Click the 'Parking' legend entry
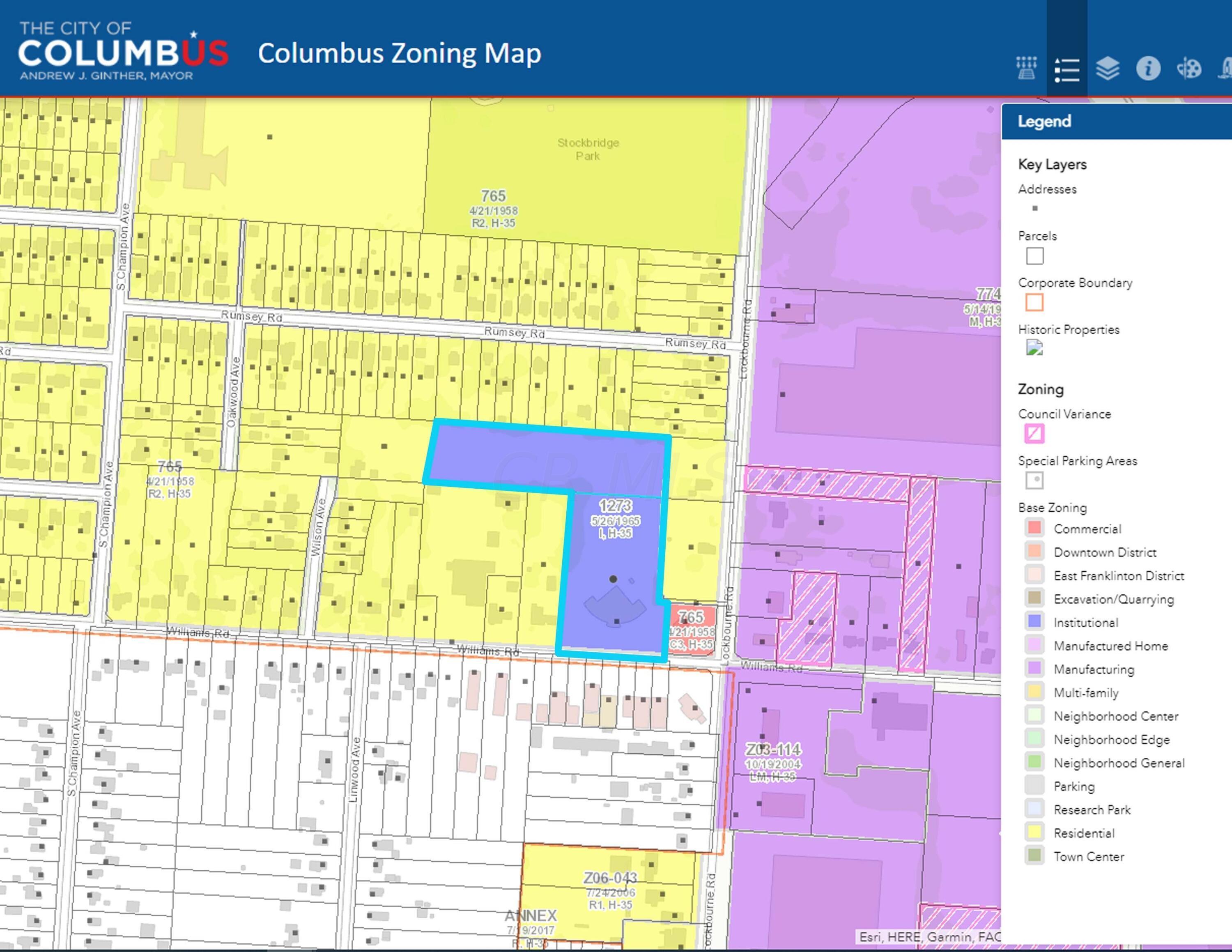1232x952 pixels. (x=1074, y=786)
